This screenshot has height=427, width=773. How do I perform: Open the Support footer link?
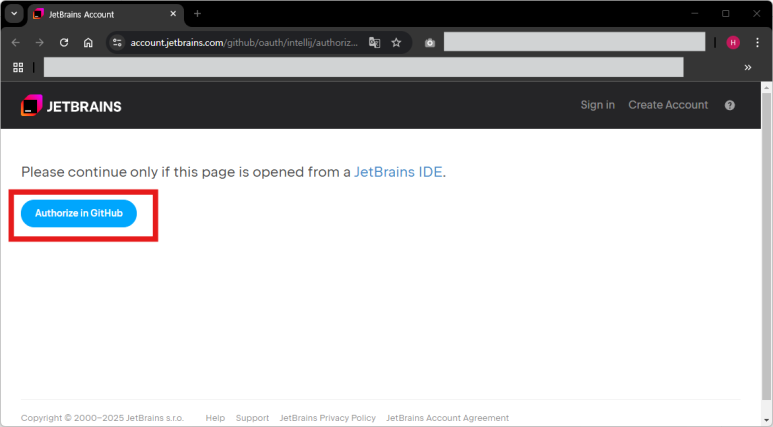tap(252, 418)
